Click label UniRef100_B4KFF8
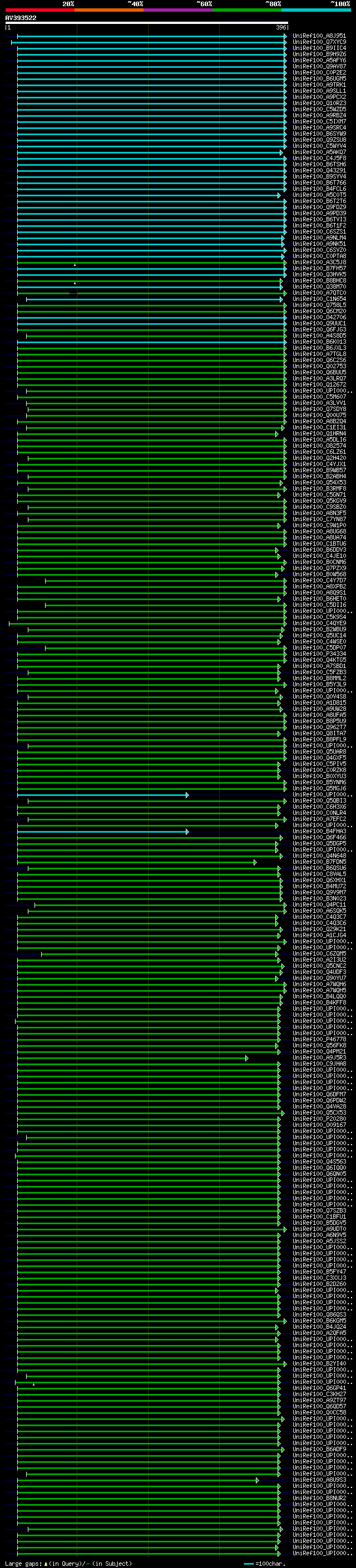 click(319, 1002)
